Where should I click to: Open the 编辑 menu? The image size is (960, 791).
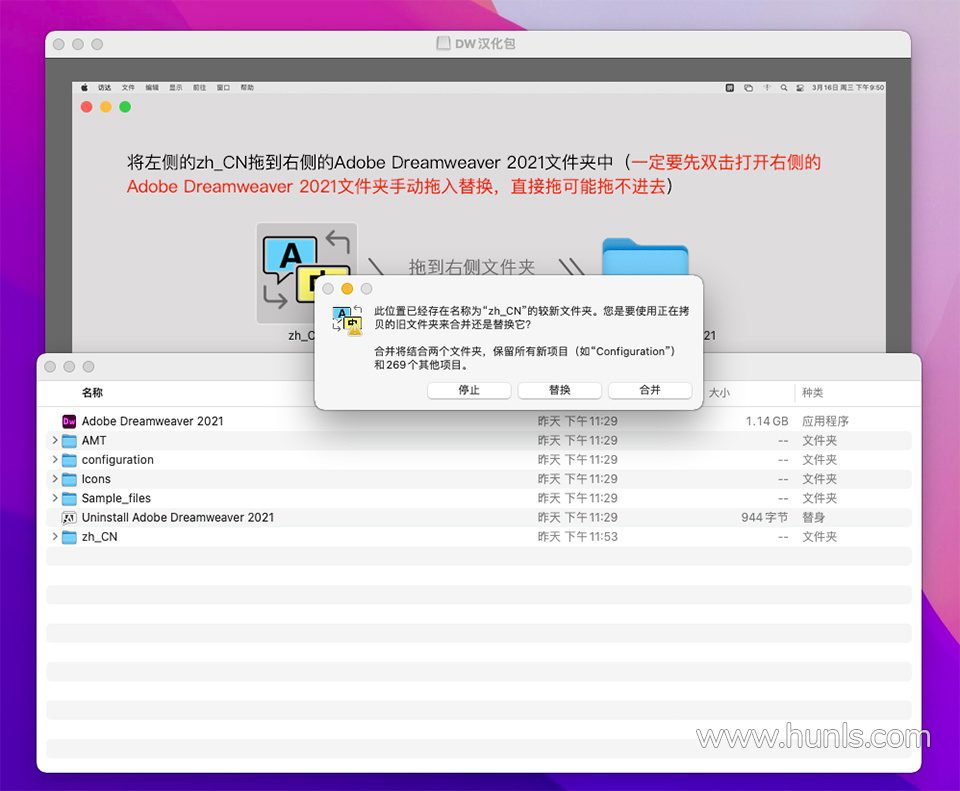[x=152, y=88]
